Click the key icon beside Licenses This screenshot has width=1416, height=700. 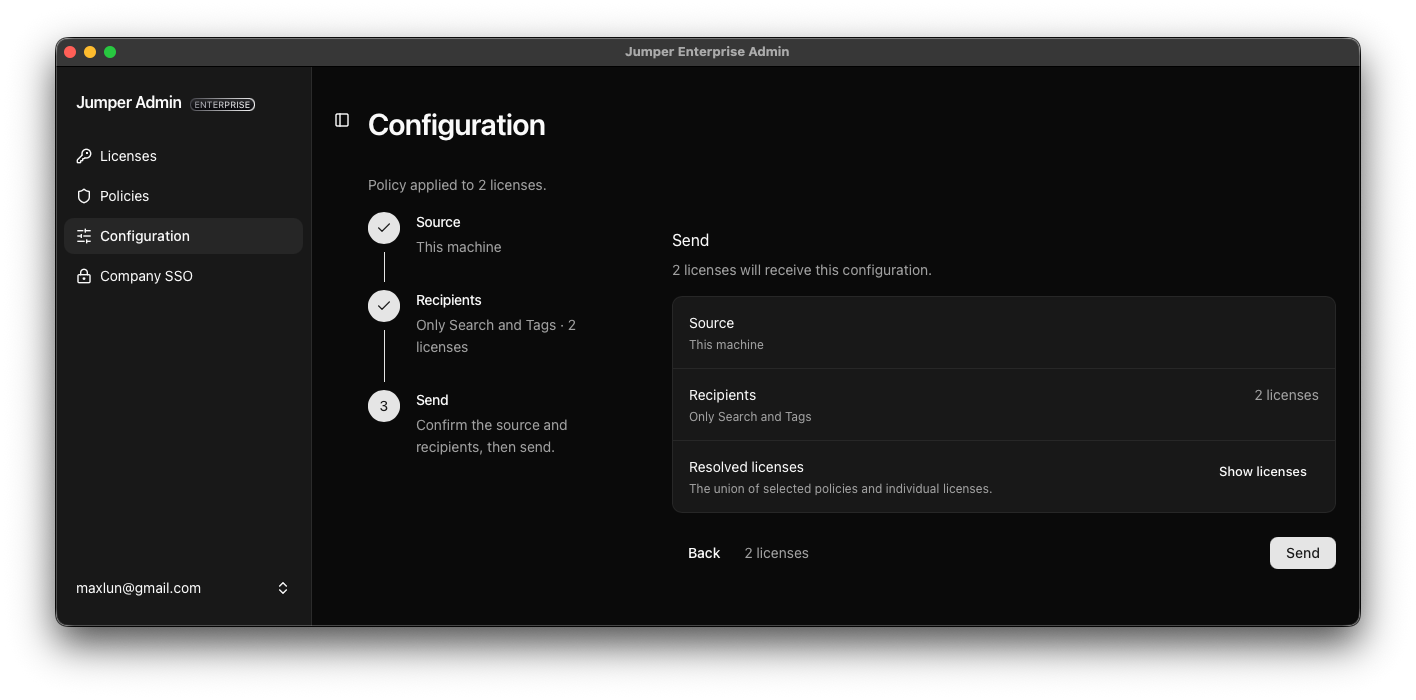[x=84, y=156]
